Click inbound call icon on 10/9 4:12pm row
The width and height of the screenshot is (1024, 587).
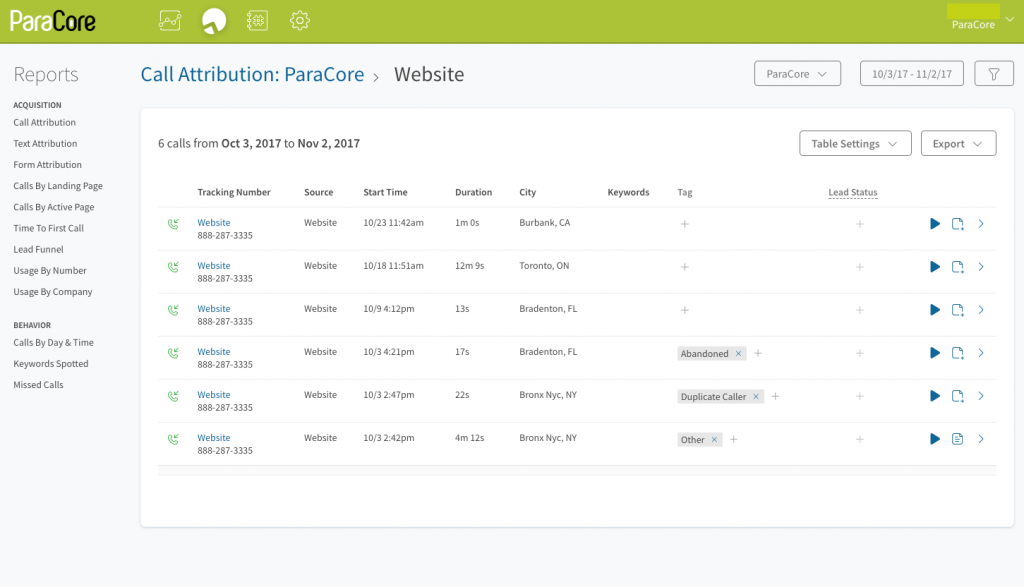(x=173, y=310)
